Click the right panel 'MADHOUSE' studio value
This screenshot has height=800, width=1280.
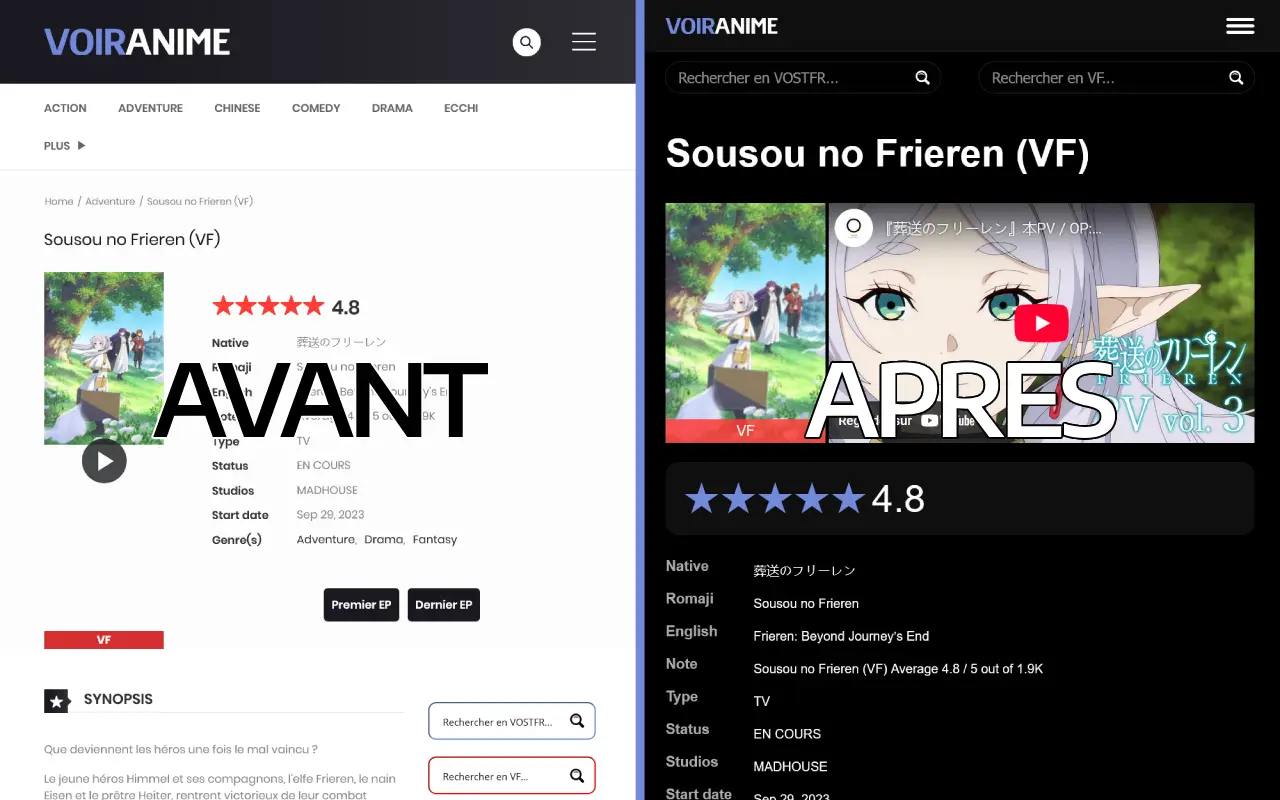790,767
